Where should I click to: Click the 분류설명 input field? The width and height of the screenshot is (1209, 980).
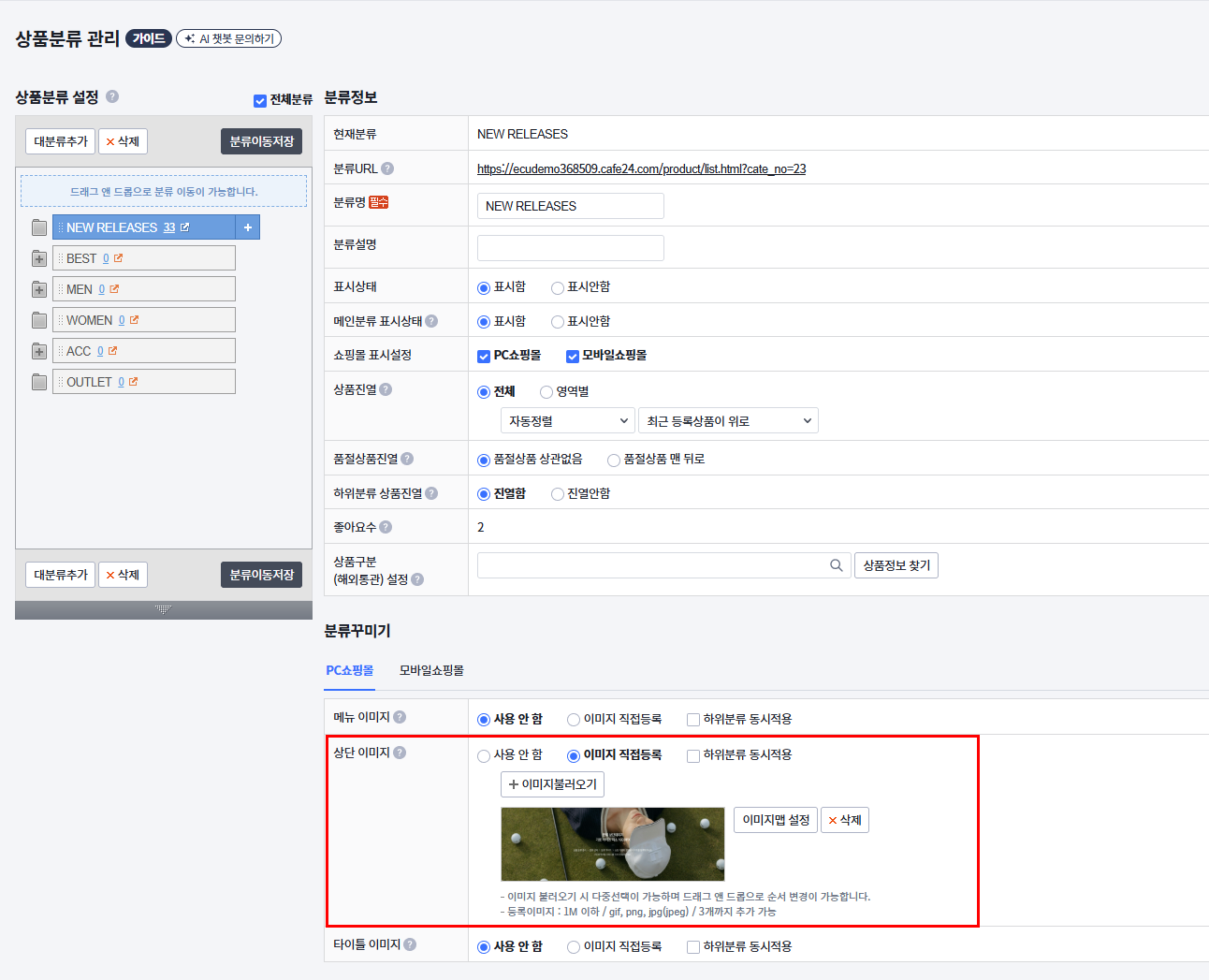click(570, 248)
